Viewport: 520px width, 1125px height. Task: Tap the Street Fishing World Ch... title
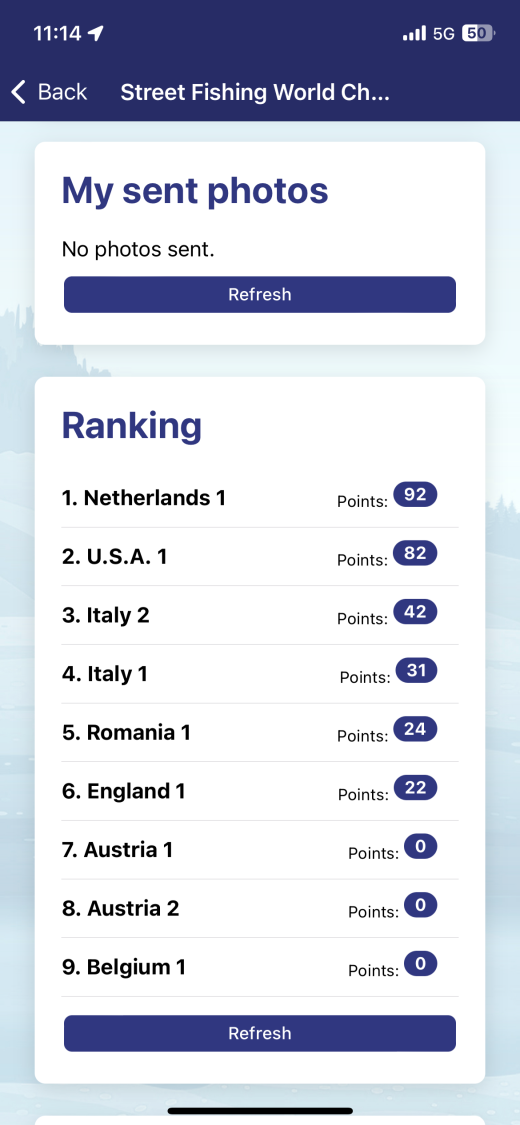point(255,92)
